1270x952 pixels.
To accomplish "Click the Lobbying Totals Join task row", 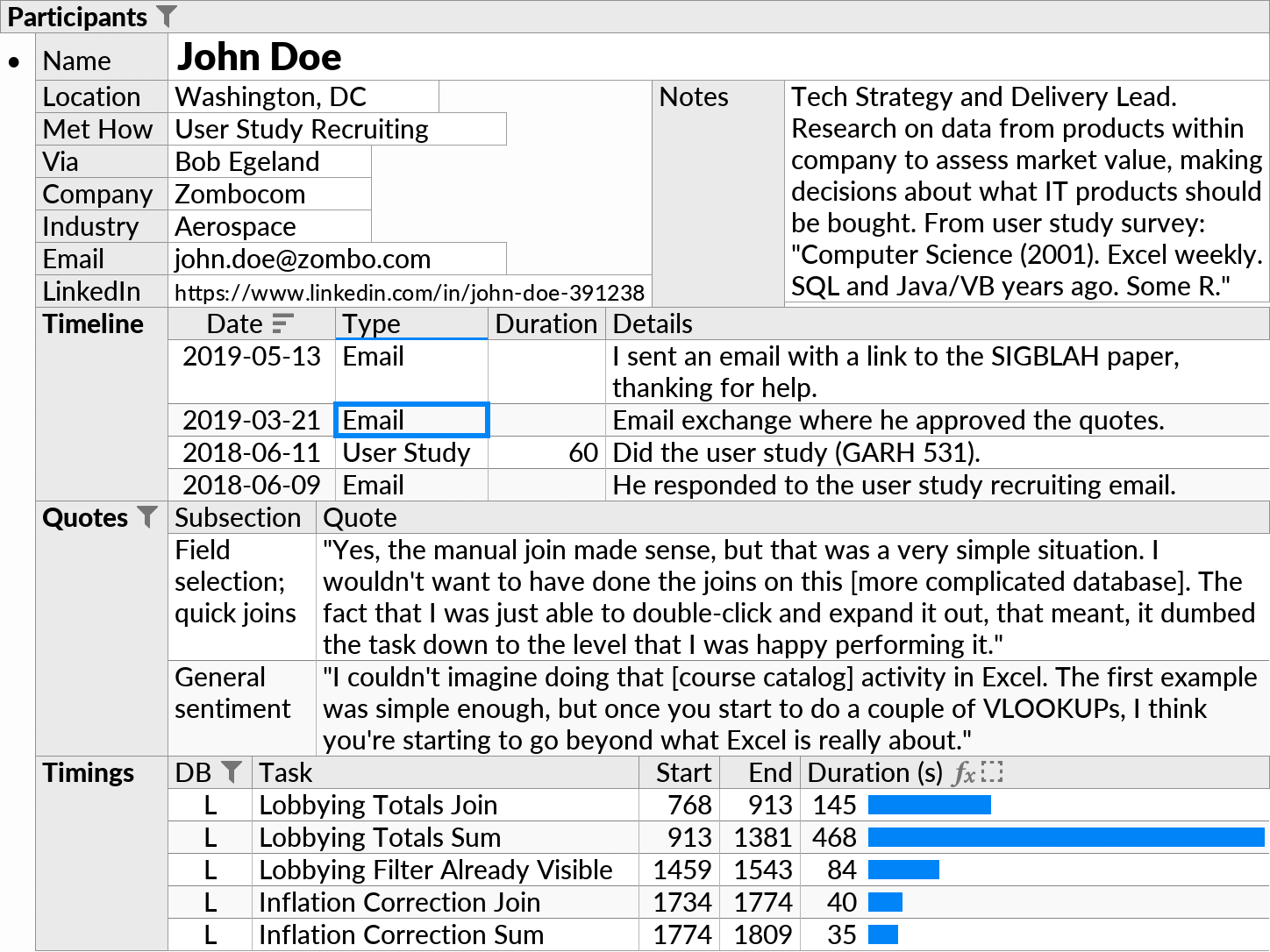I will pos(377,805).
